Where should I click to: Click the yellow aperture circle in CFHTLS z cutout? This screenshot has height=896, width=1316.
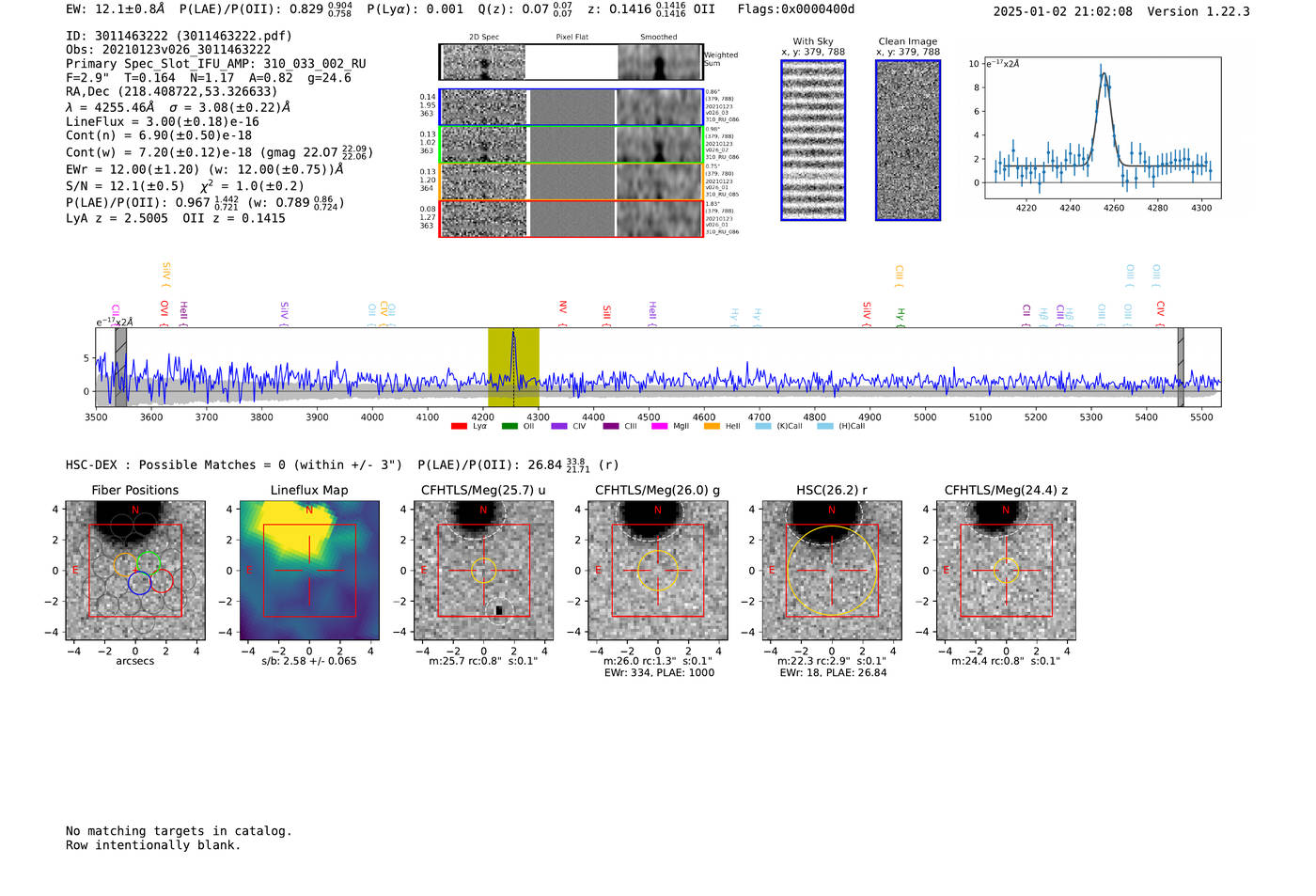pos(1006,571)
